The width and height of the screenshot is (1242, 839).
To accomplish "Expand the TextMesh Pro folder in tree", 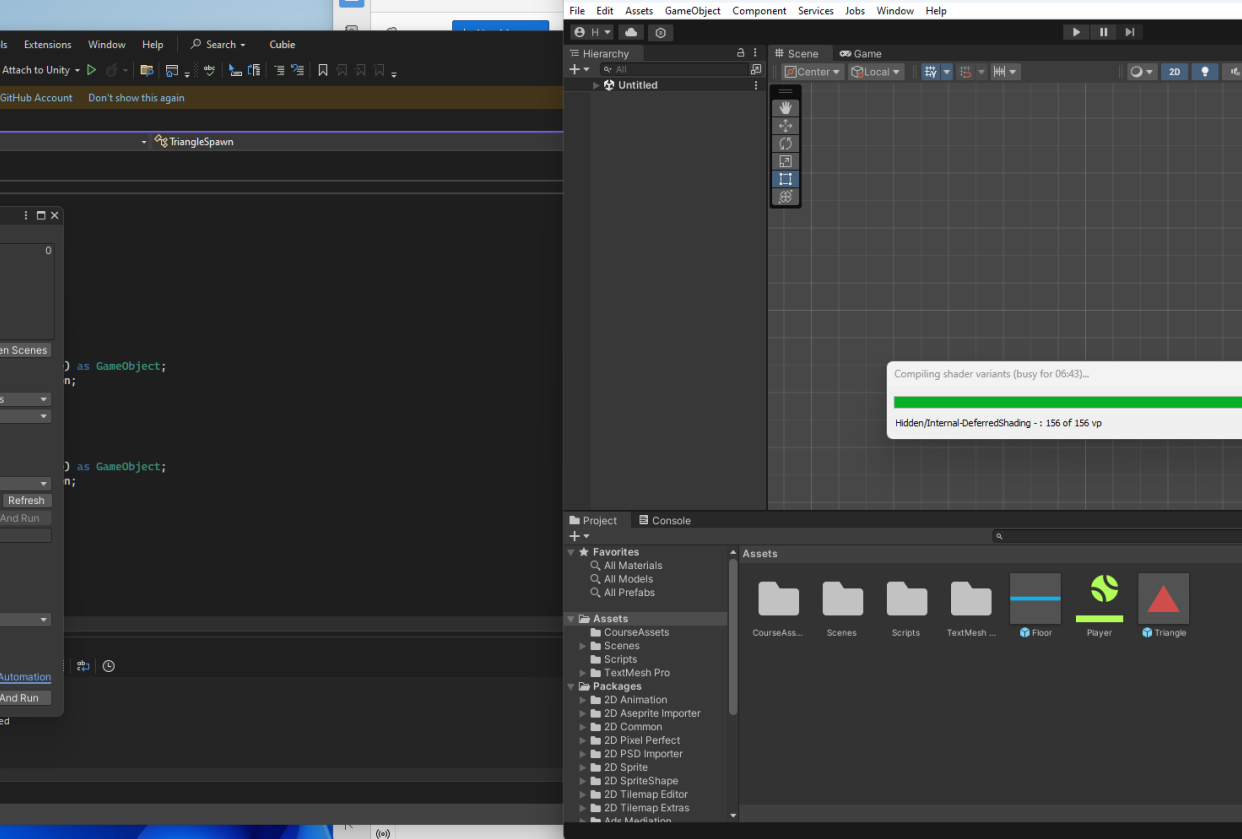I will click(583, 673).
